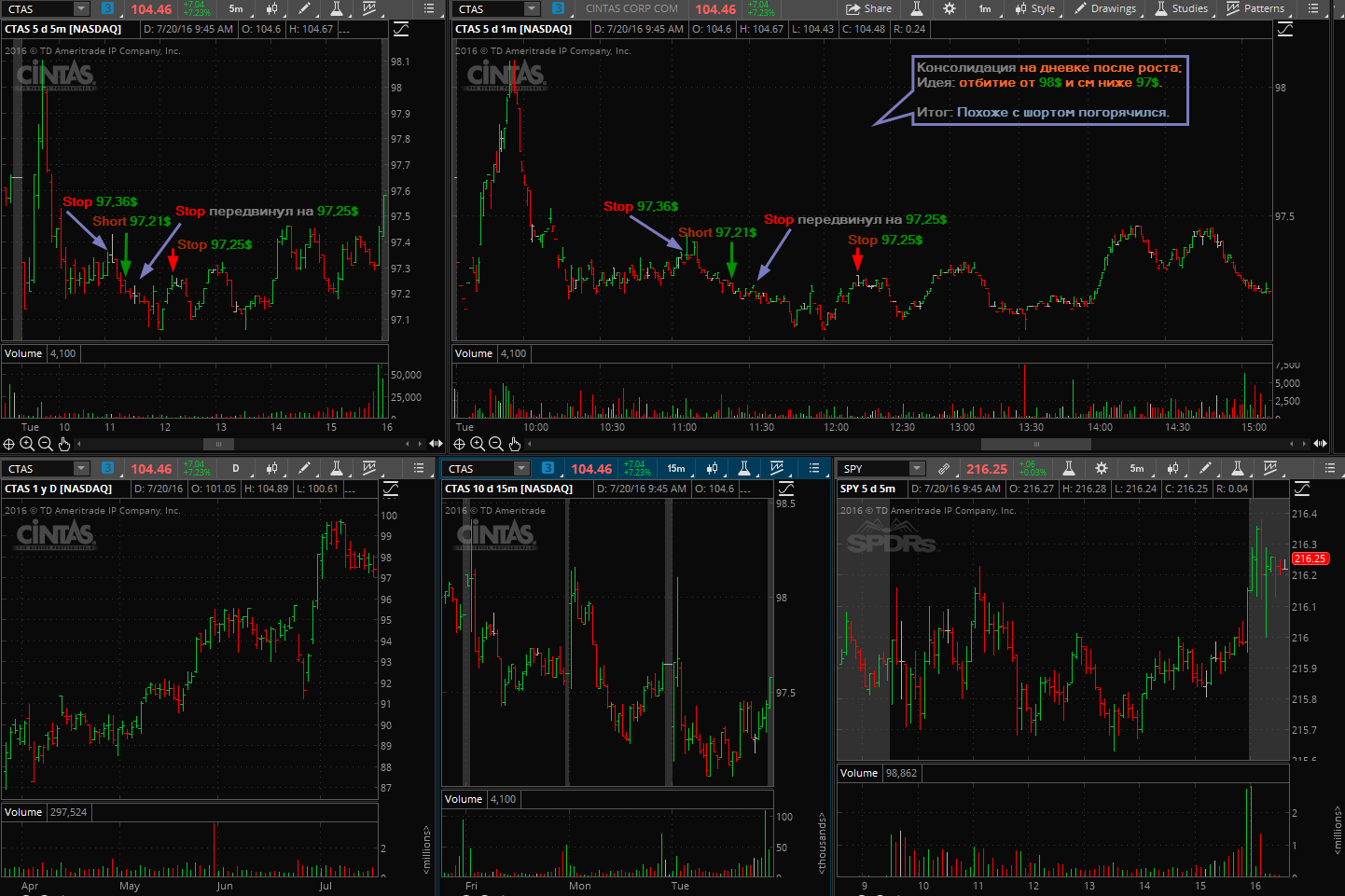
Task: Toggle color link 3 badge in CTAS daily chart
Action: (x=107, y=468)
